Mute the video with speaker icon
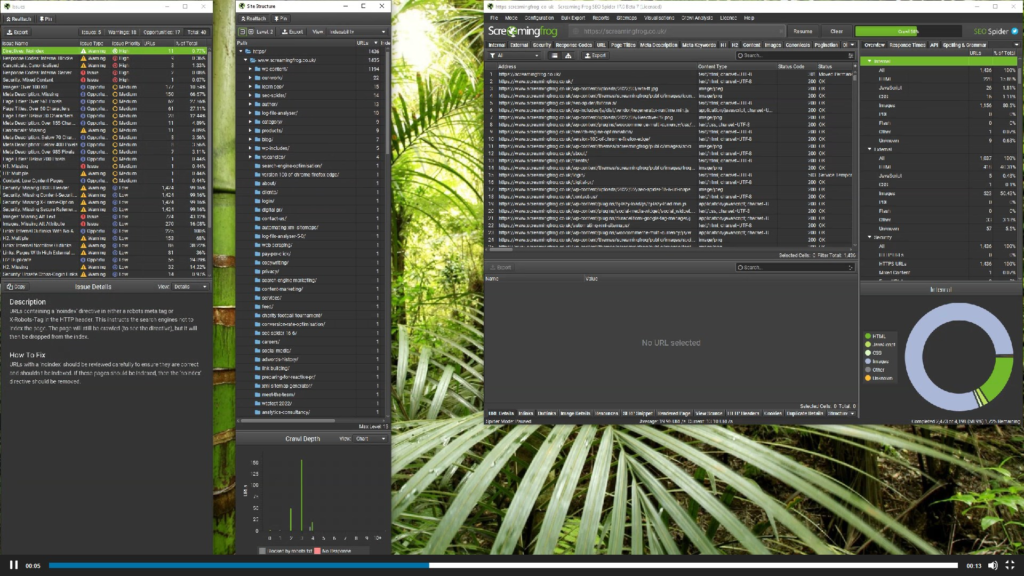Image resolution: width=1024 pixels, height=576 pixels. click(993, 566)
